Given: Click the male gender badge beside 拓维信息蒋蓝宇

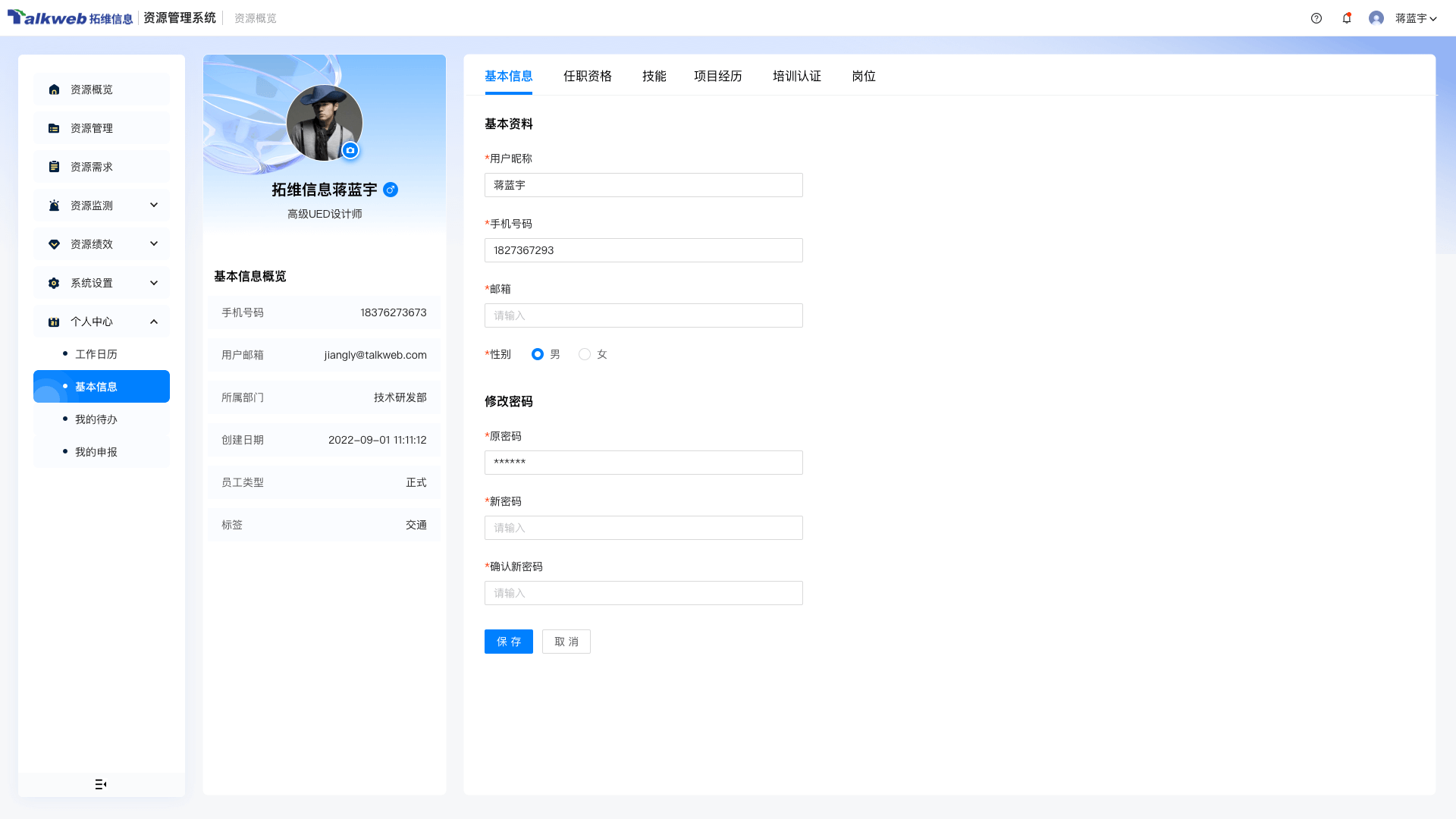Looking at the screenshot, I should point(391,190).
